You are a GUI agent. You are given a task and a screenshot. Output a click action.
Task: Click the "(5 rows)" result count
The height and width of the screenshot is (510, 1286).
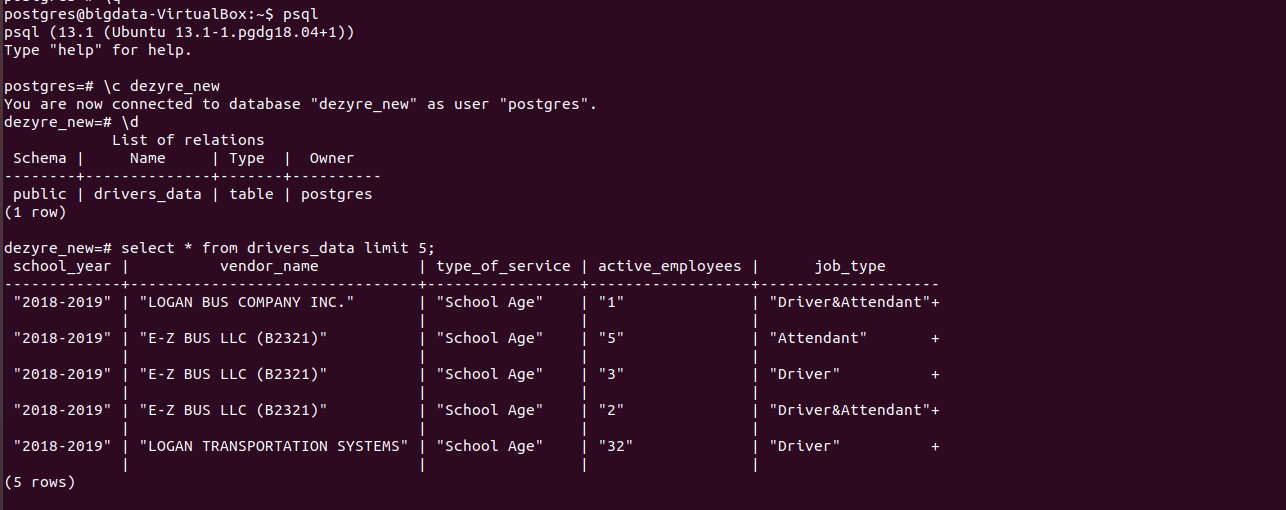(x=39, y=482)
